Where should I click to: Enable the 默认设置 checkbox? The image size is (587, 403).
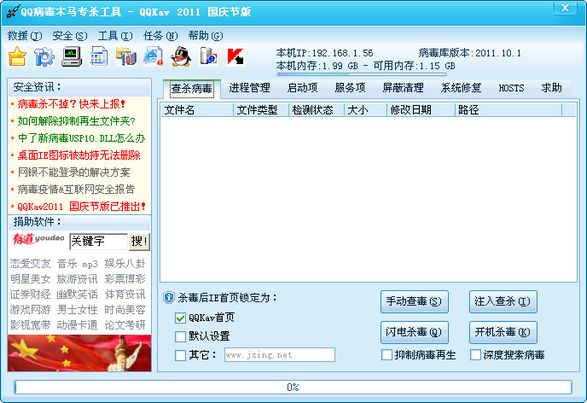coord(180,336)
